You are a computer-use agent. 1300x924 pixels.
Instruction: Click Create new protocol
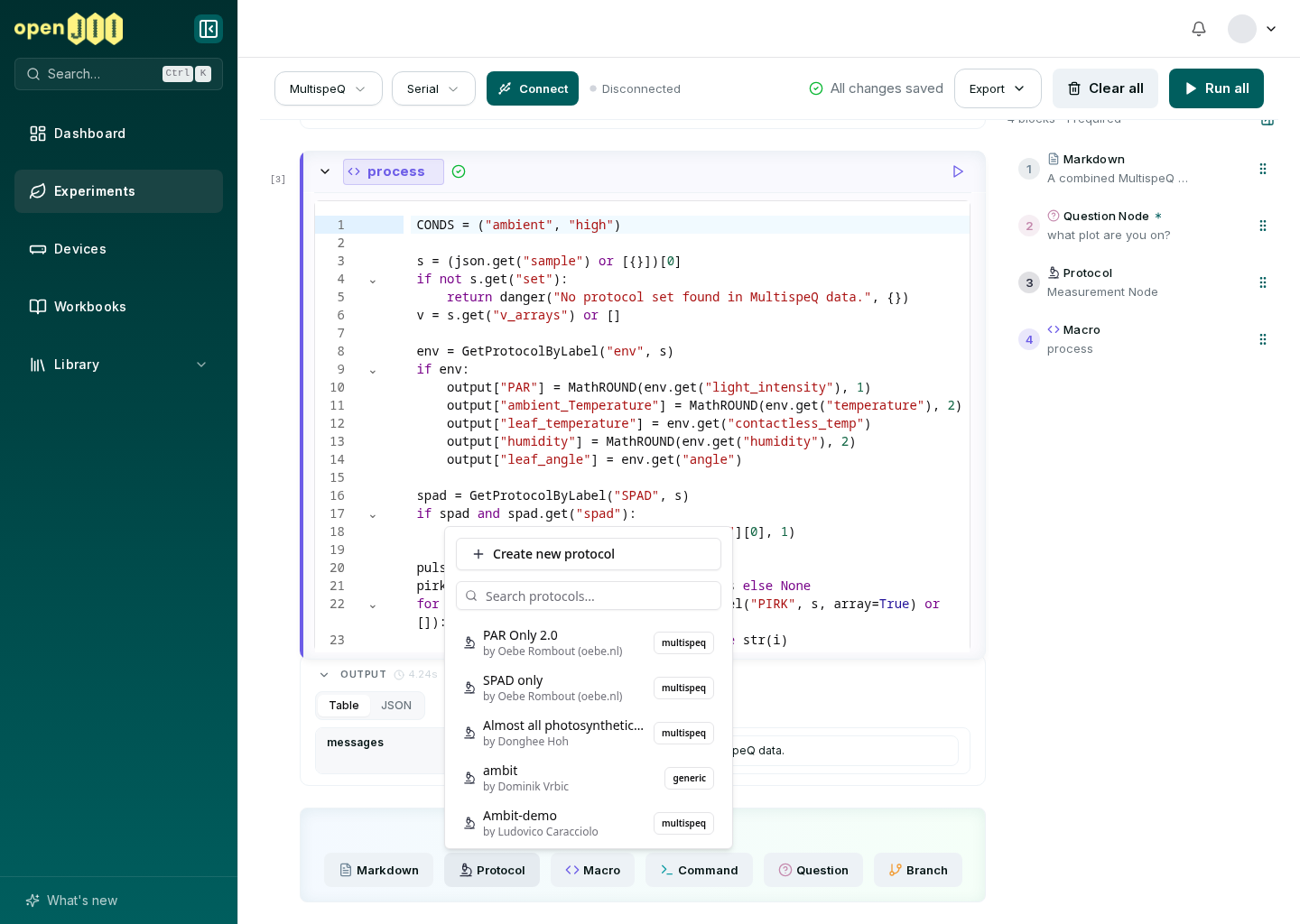[x=589, y=554]
